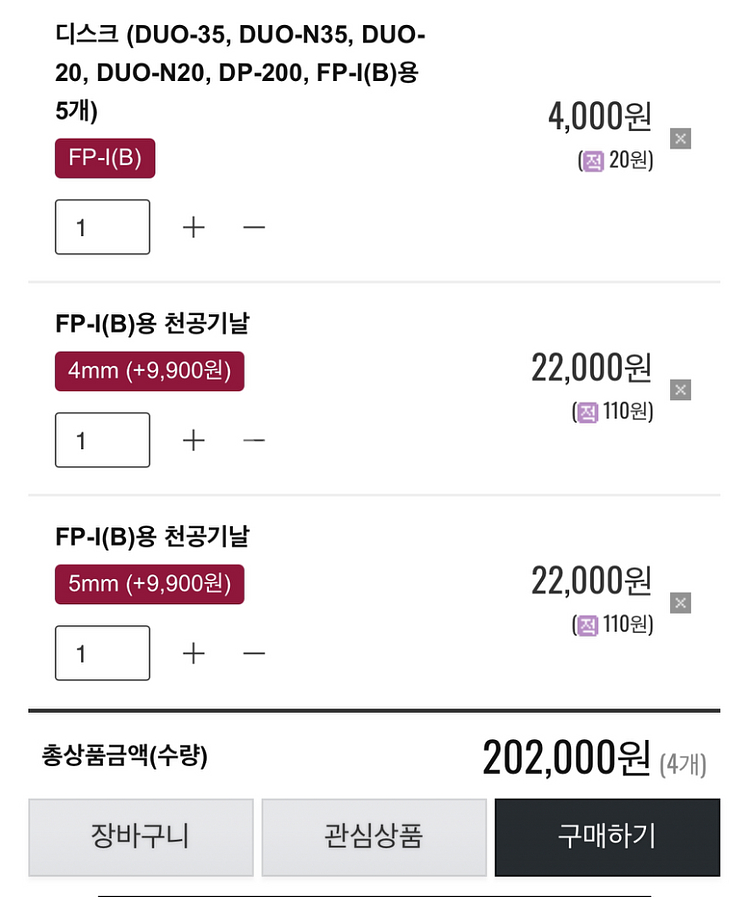750x897 pixels.
Task: Click quantity field for disc item
Action: (x=102, y=227)
